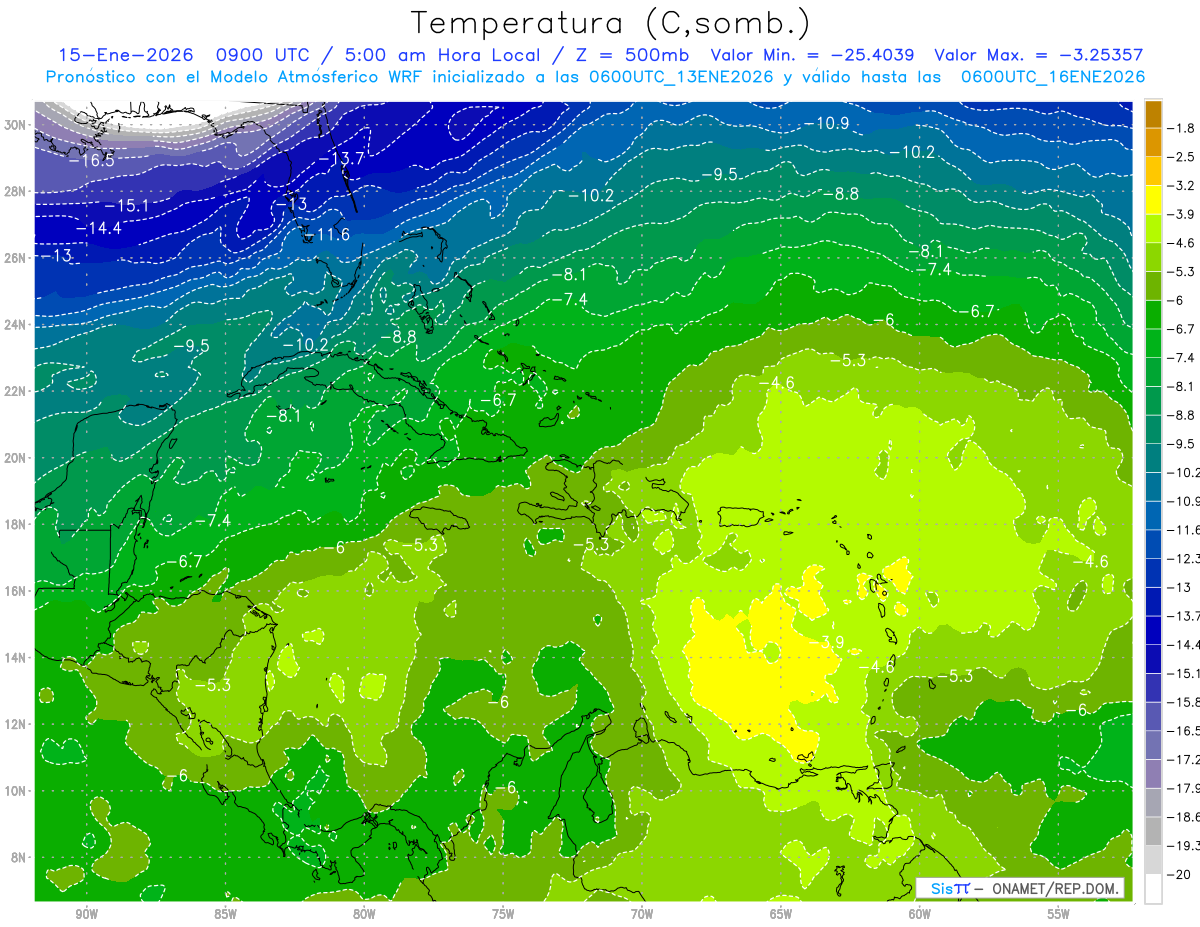
Task: Select the gold legend swatch between -2.5 and -3.2
Action: 1153,171
